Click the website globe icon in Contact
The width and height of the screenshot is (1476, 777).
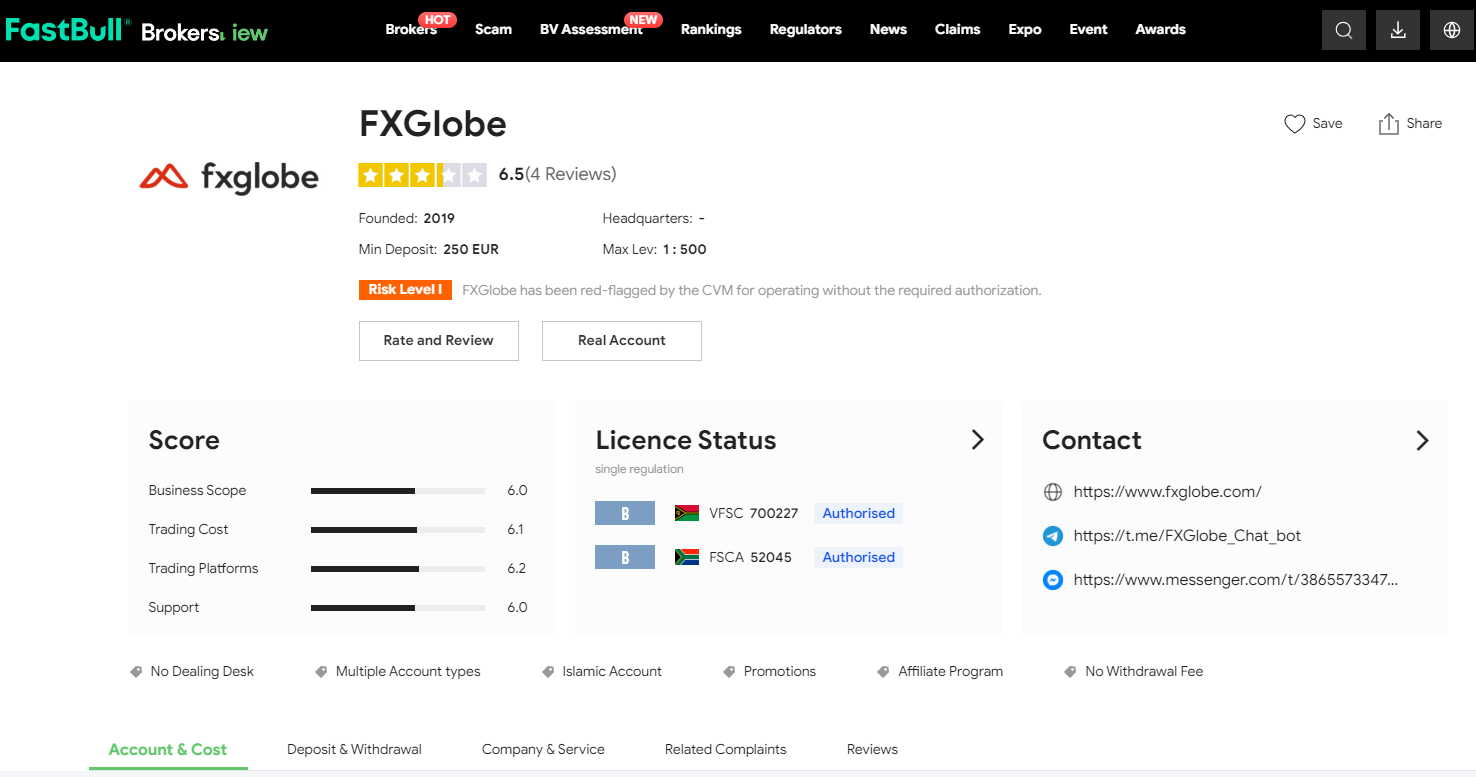[x=1052, y=492]
